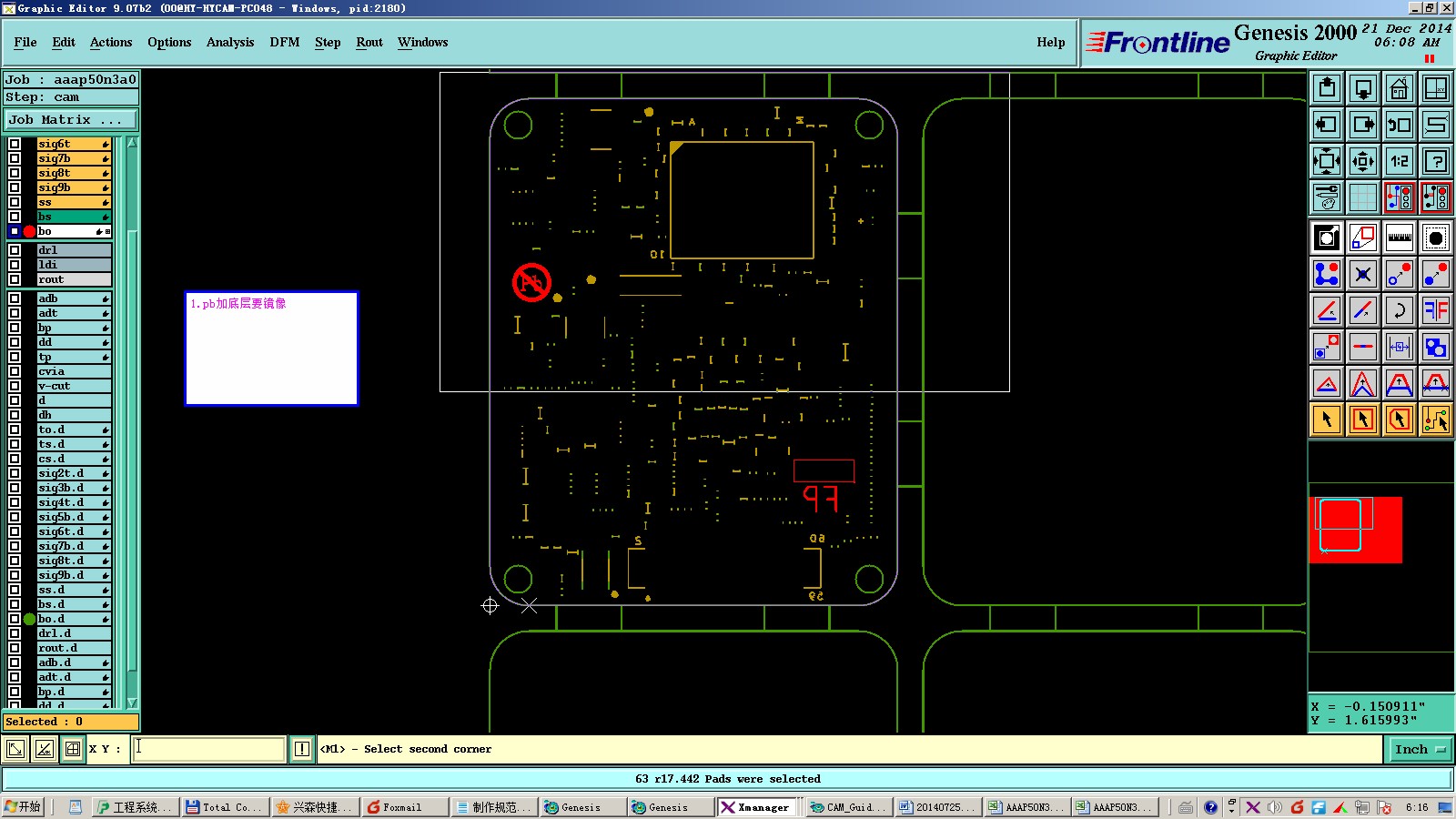Open the Rout menu
Viewport: 1456px width, 819px height.
(x=369, y=42)
